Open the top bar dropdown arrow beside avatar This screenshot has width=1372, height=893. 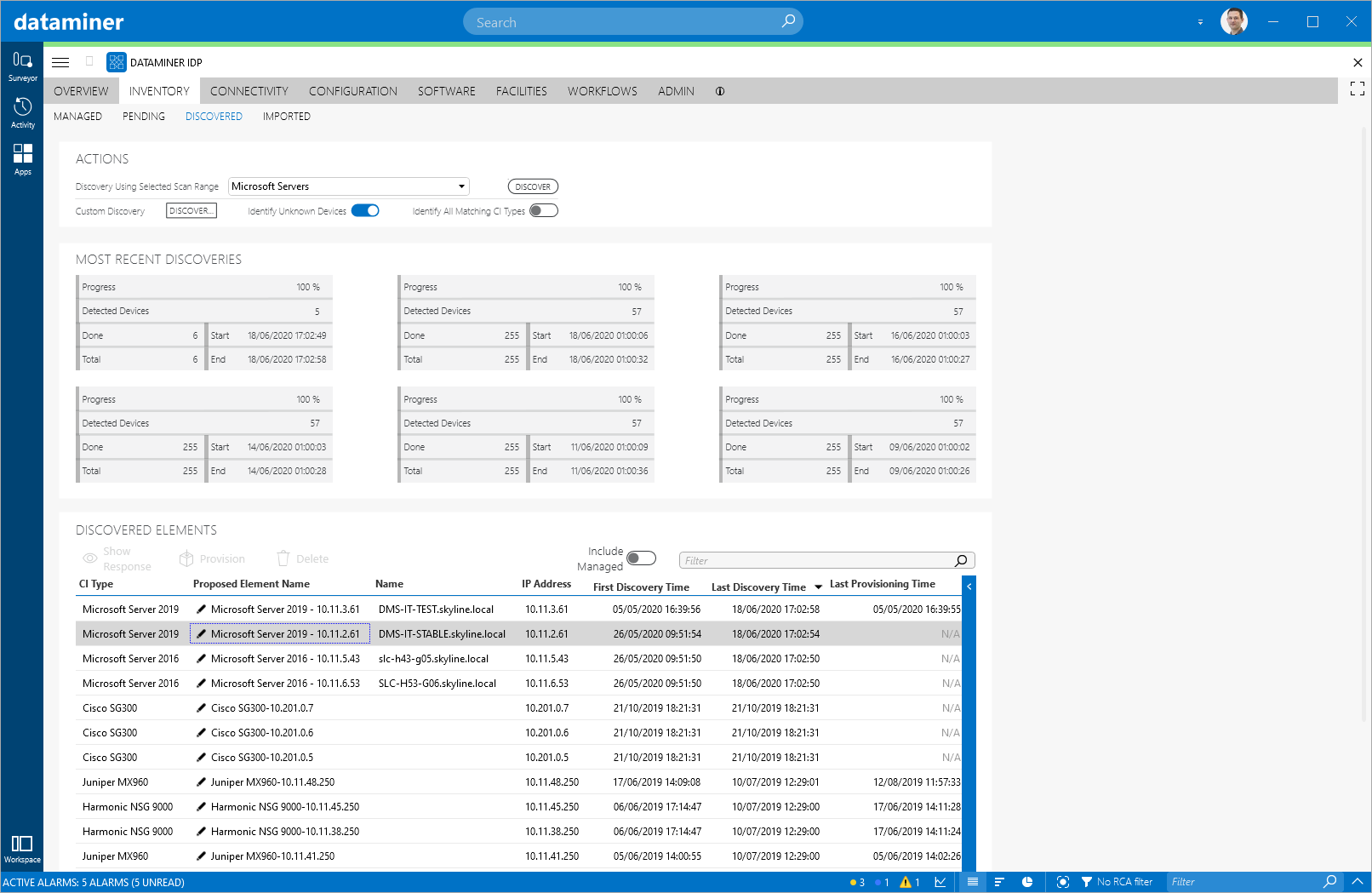(x=1200, y=22)
